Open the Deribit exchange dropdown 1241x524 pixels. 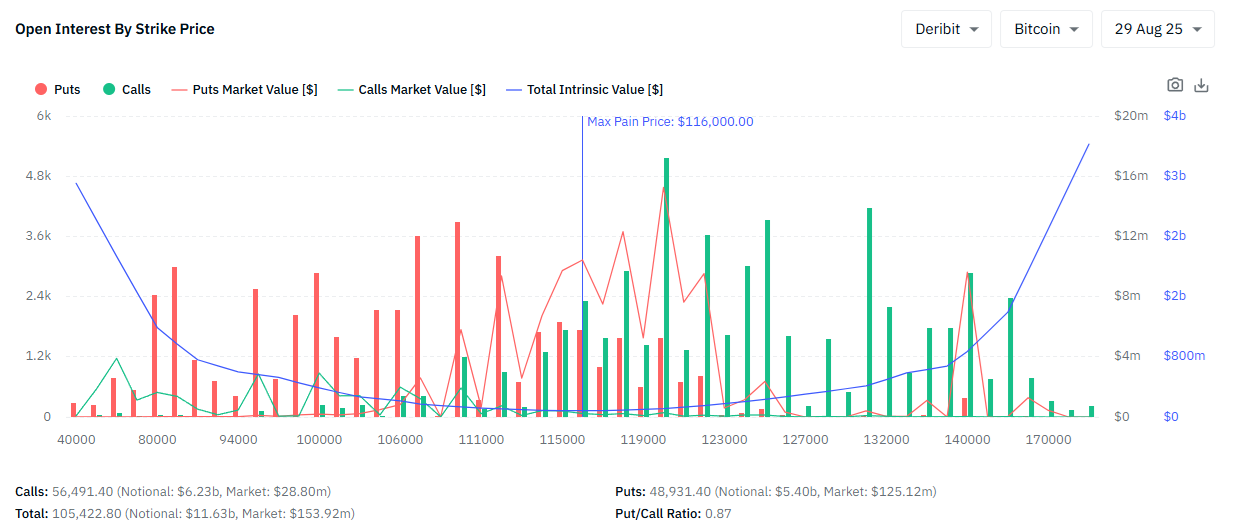tap(945, 29)
